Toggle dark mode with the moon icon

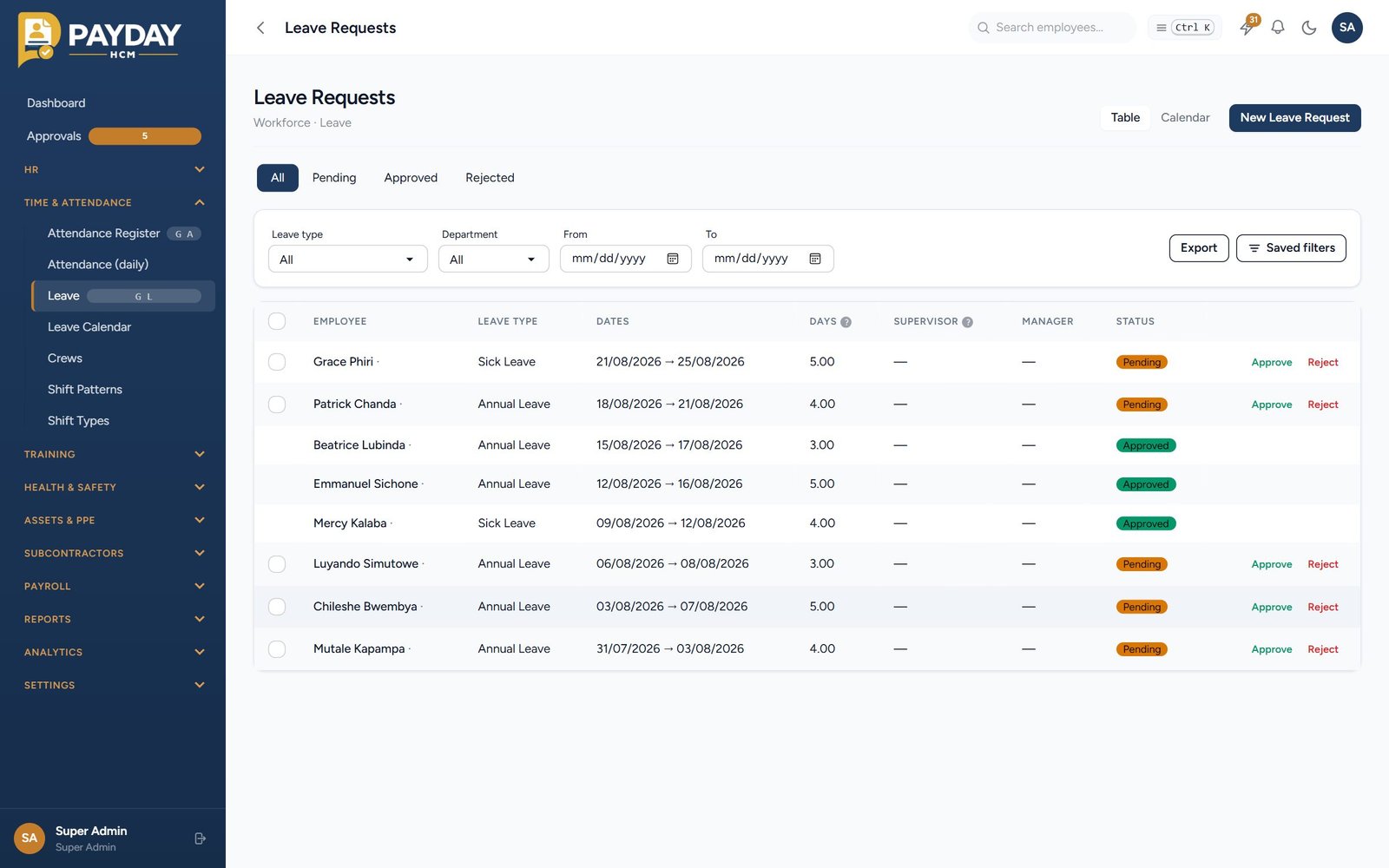1309,28
